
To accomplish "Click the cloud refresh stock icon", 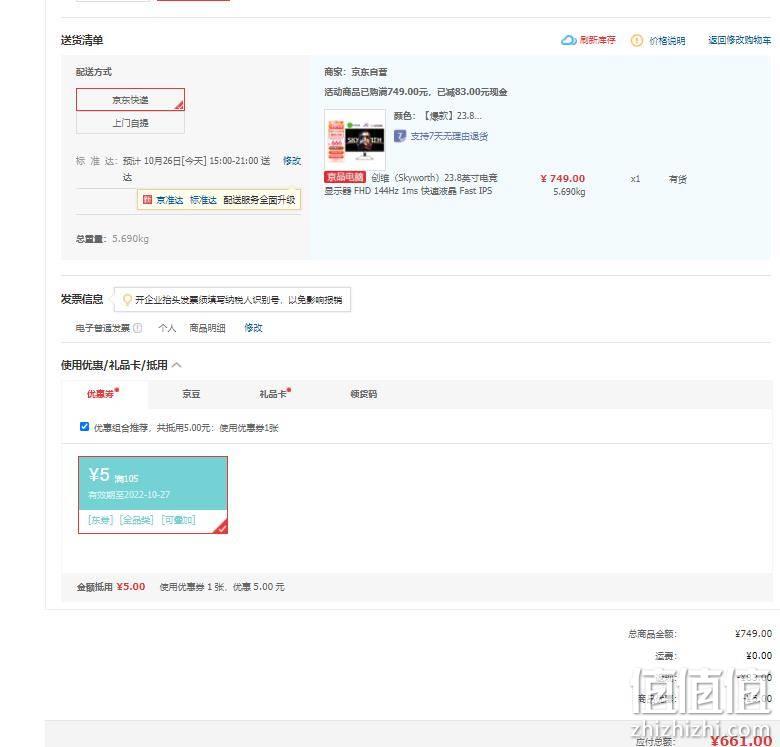I will click(x=568, y=40).
